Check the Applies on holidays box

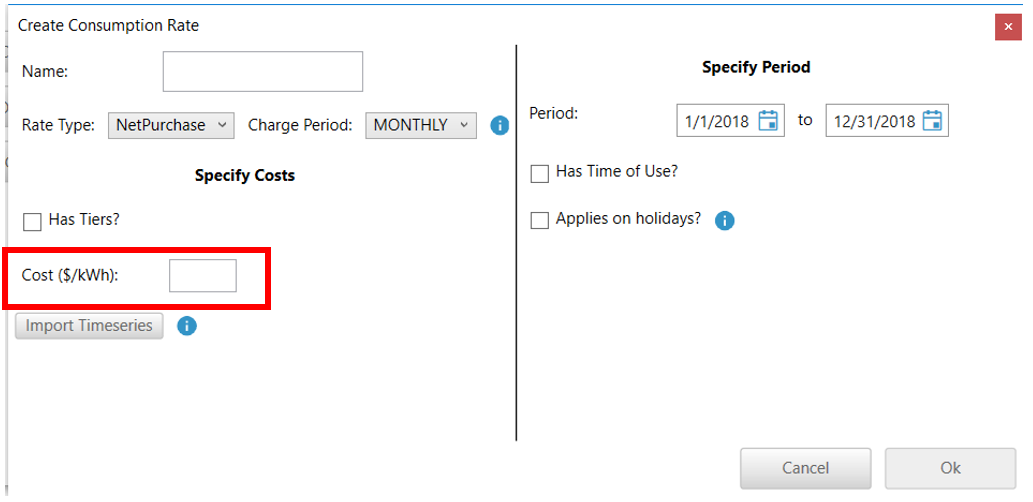coord(540,220)
